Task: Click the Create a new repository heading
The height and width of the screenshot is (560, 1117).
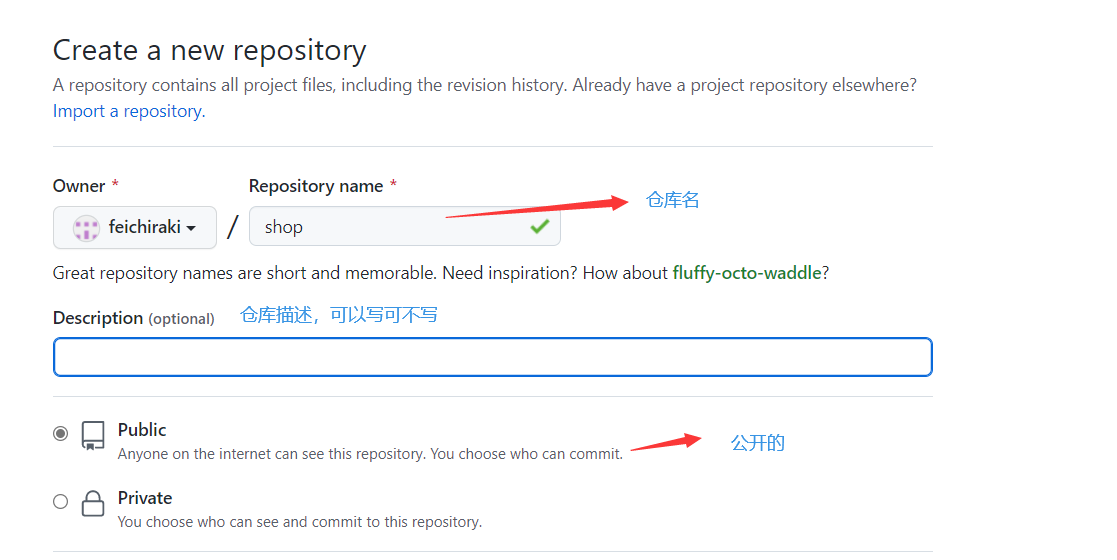Action: 209,50
